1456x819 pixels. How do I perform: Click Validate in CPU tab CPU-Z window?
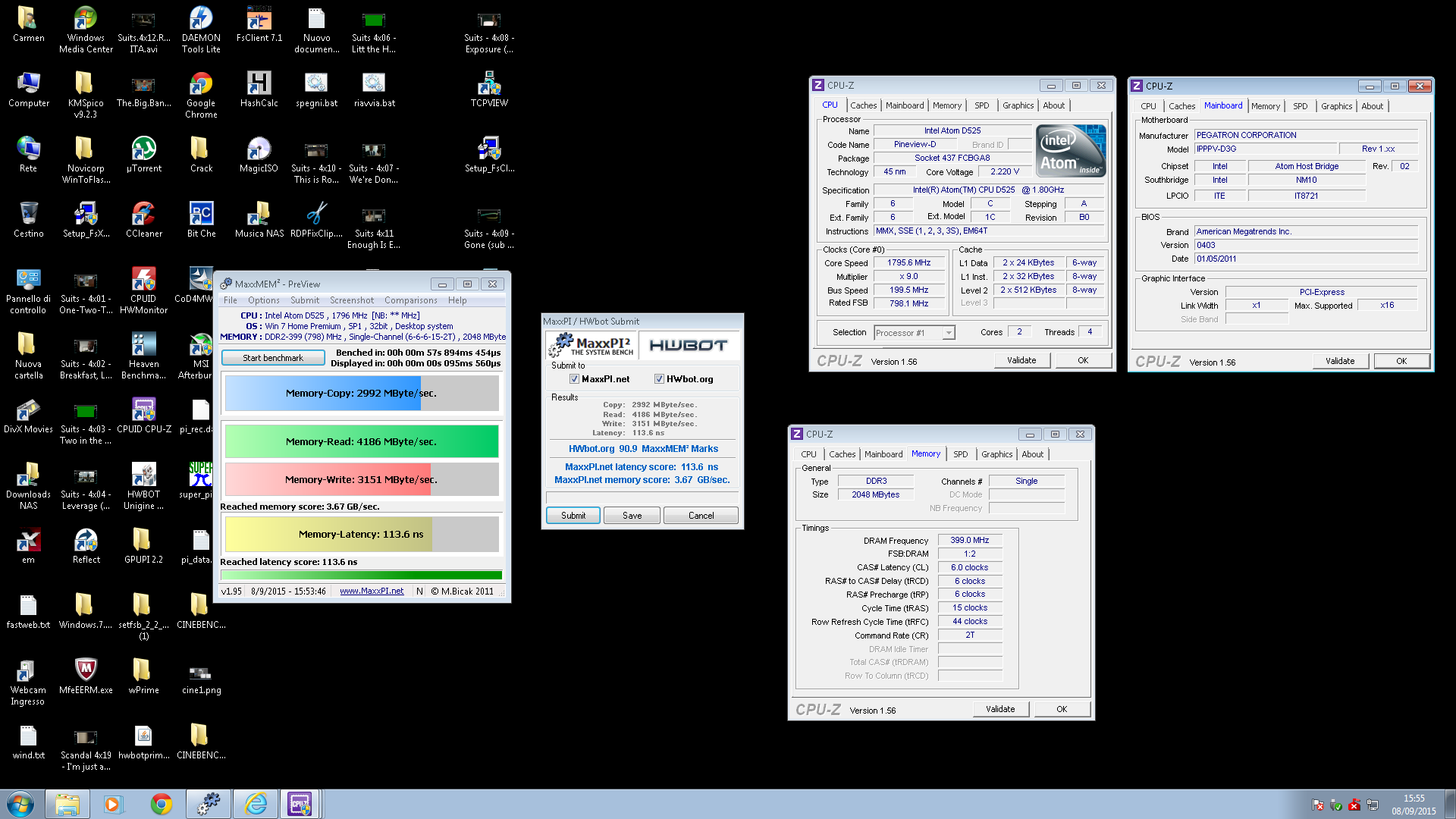click(x=1021, y=360)
